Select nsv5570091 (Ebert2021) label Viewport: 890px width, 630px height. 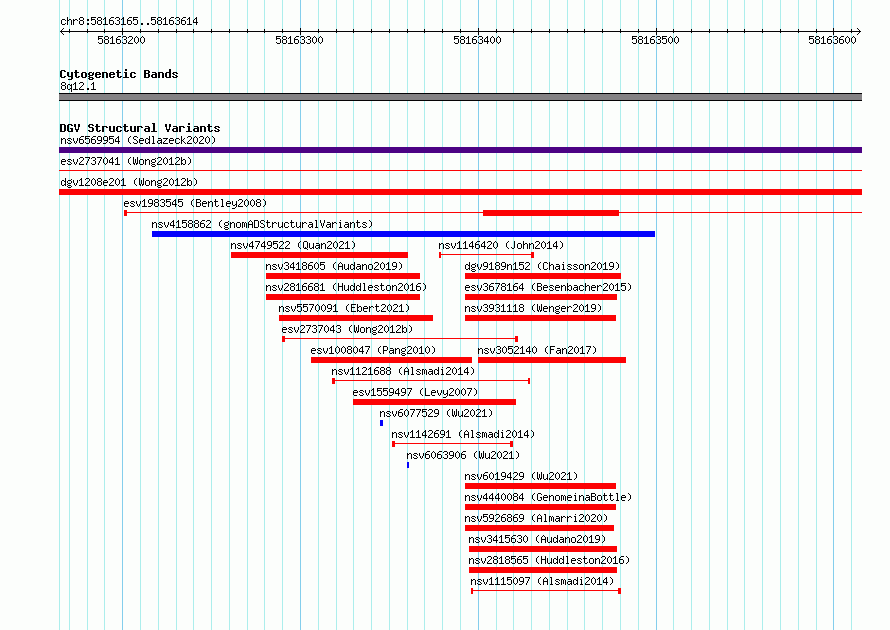(344, 308)
